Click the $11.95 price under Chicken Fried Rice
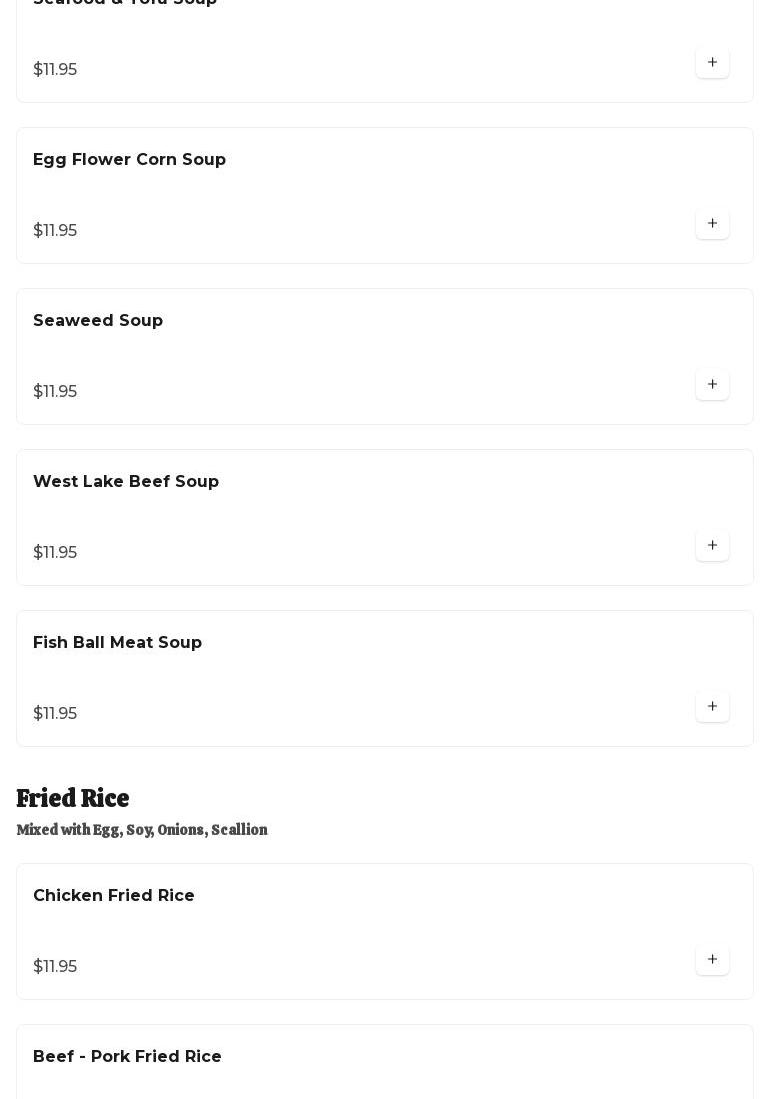This screenshot has height=1099, width=770. pyautogui.click(x=55, y=967)
